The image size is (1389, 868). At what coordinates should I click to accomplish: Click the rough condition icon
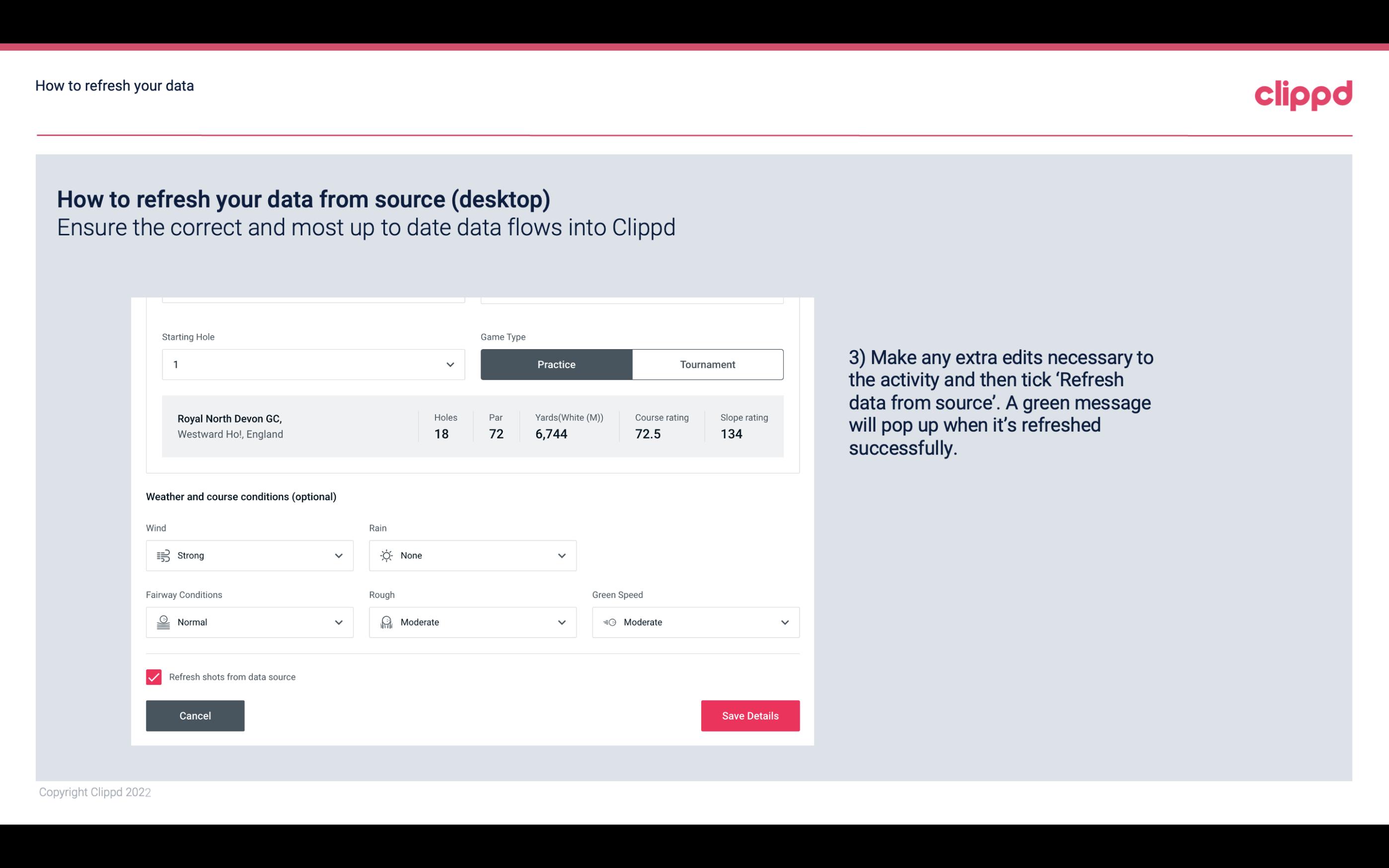(x=386, y=622)
